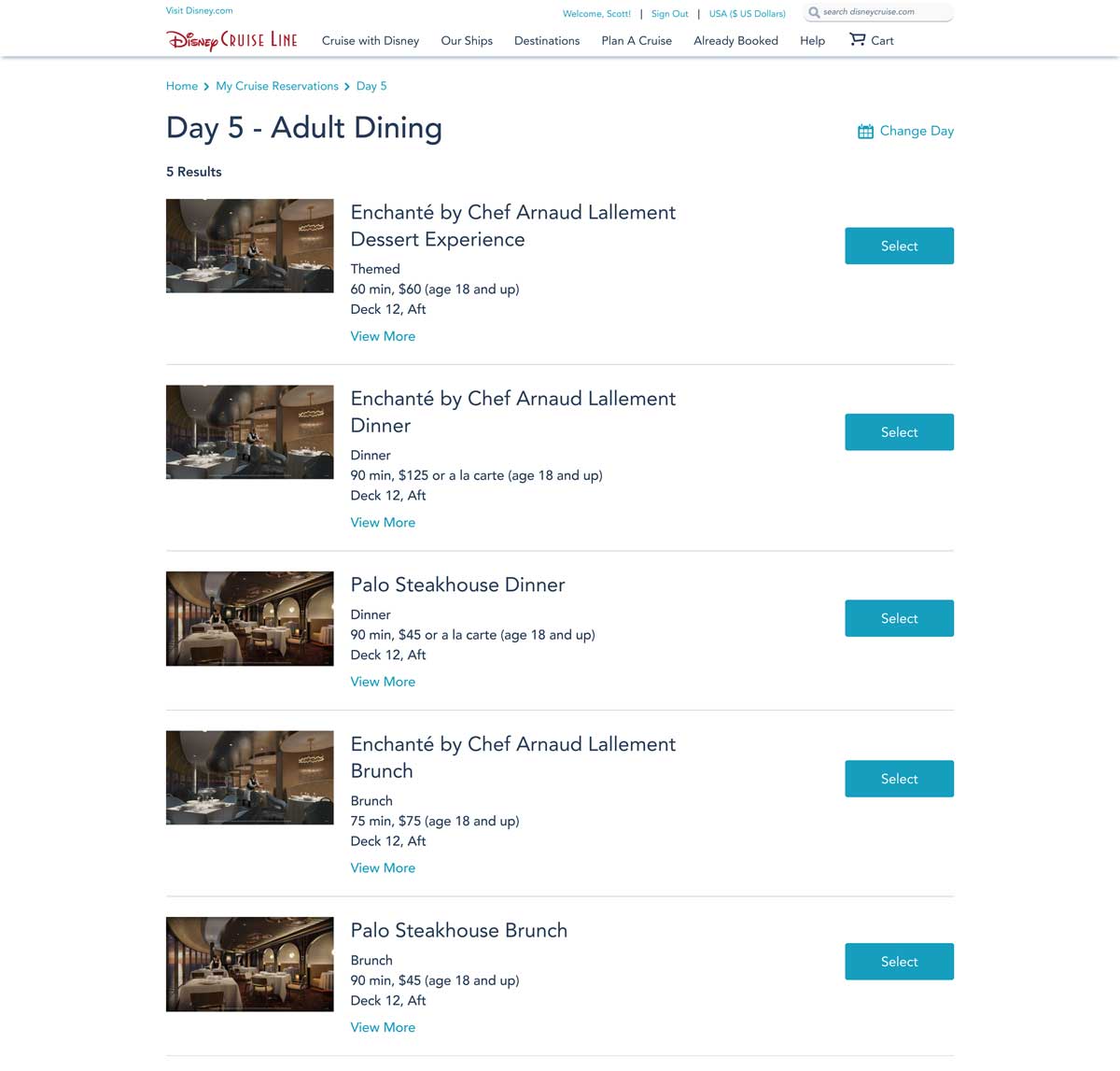Open the shopping Cart icon
The width and height of the screenshot is (1120, 1071).
pyautogui.click(x=857, y=39)
